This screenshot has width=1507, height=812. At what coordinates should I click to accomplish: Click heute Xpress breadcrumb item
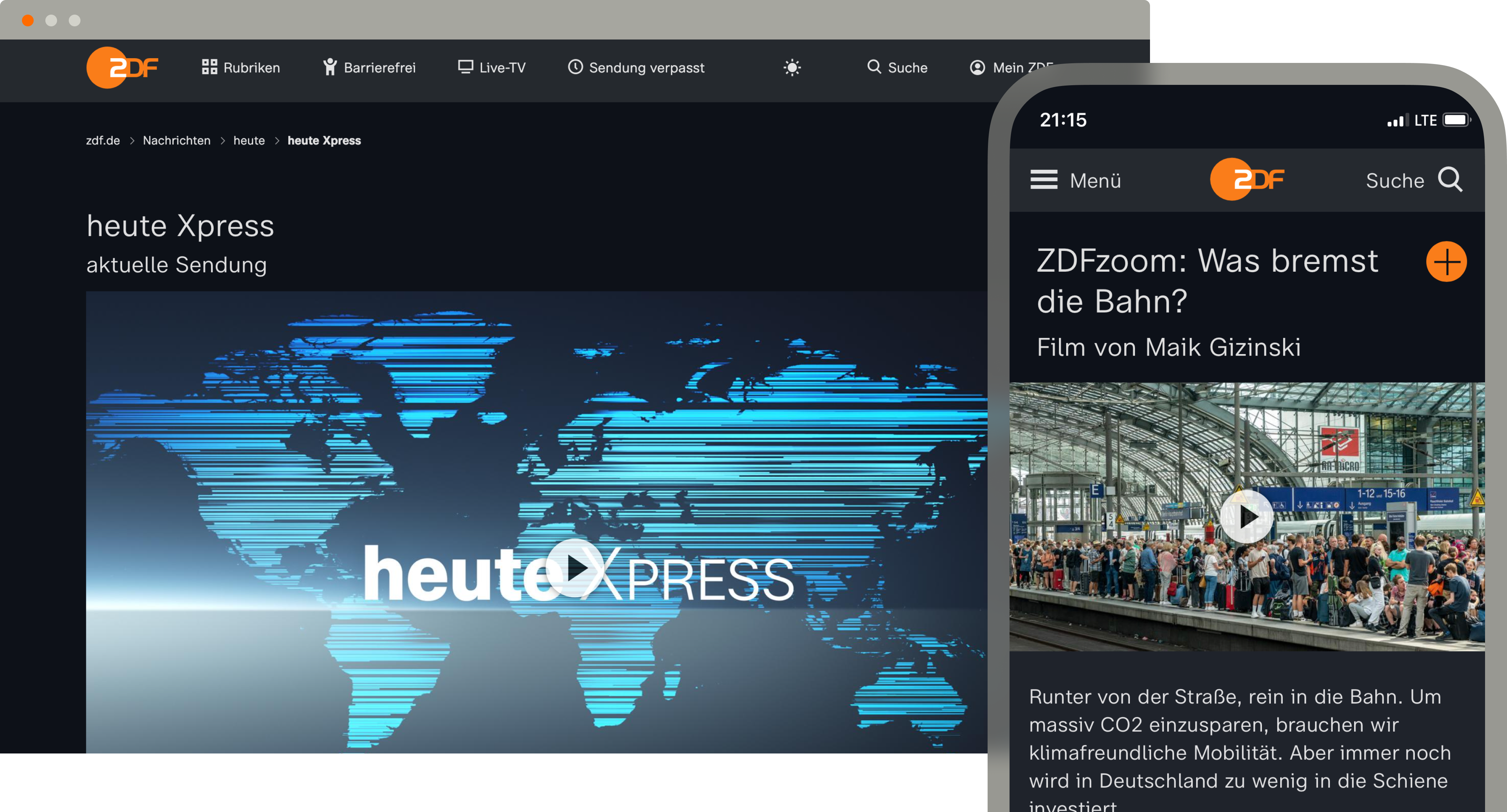click(x=324, y=140)
